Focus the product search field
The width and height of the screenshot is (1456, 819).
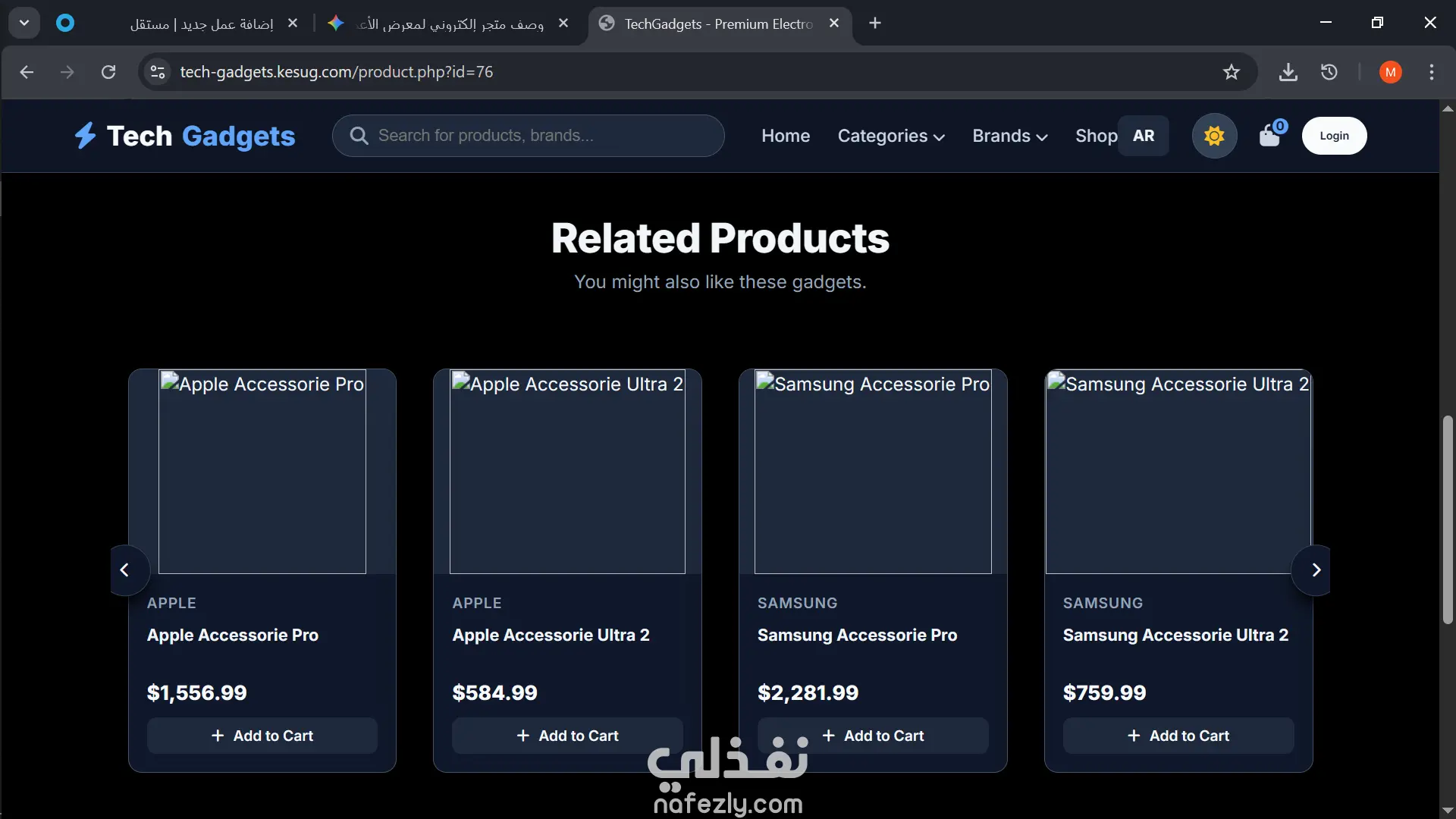coord(529,136)
